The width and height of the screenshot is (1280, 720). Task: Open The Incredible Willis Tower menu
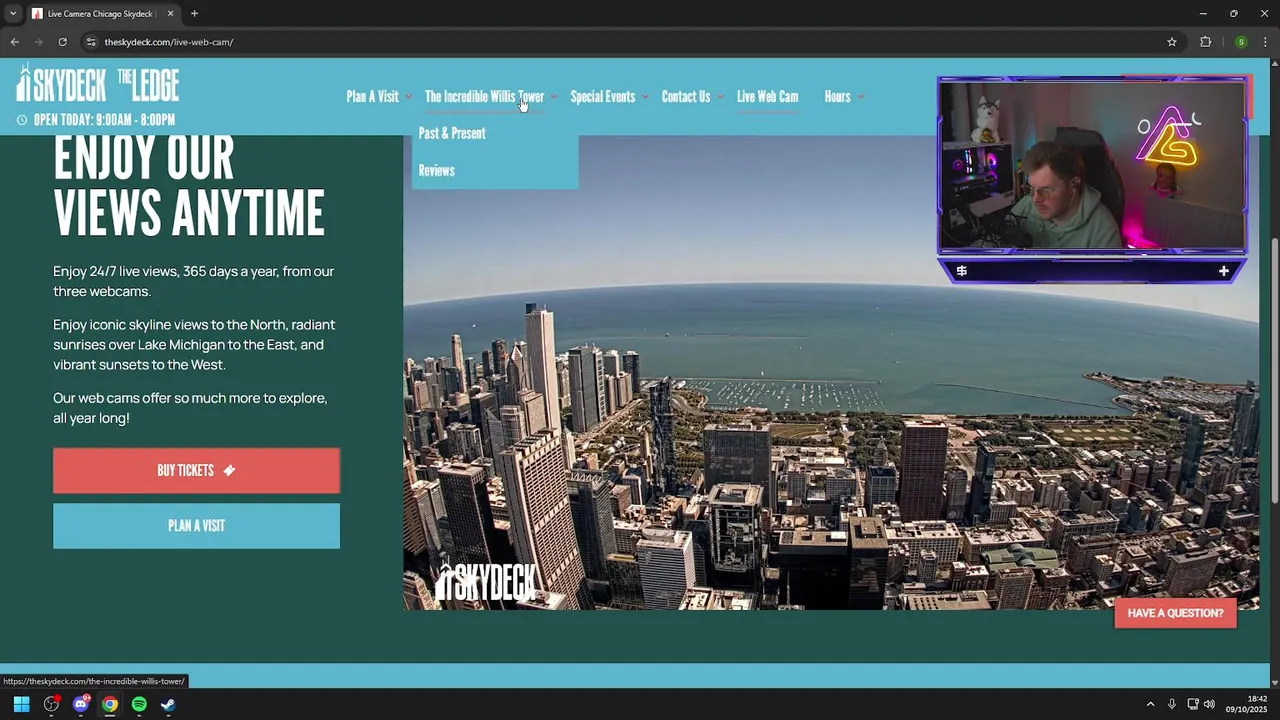tap(484, 97)
